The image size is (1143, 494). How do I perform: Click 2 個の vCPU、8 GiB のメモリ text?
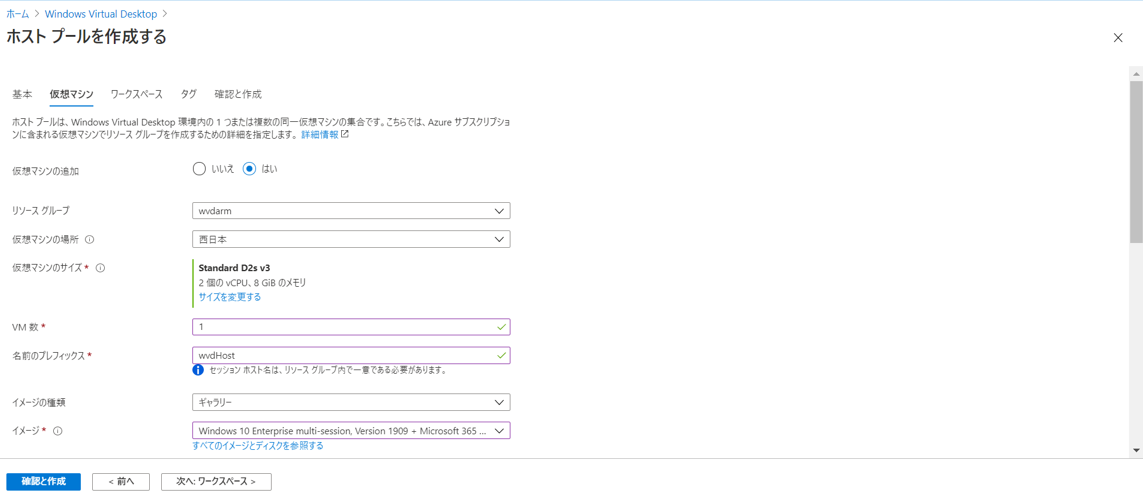[253, 282]
